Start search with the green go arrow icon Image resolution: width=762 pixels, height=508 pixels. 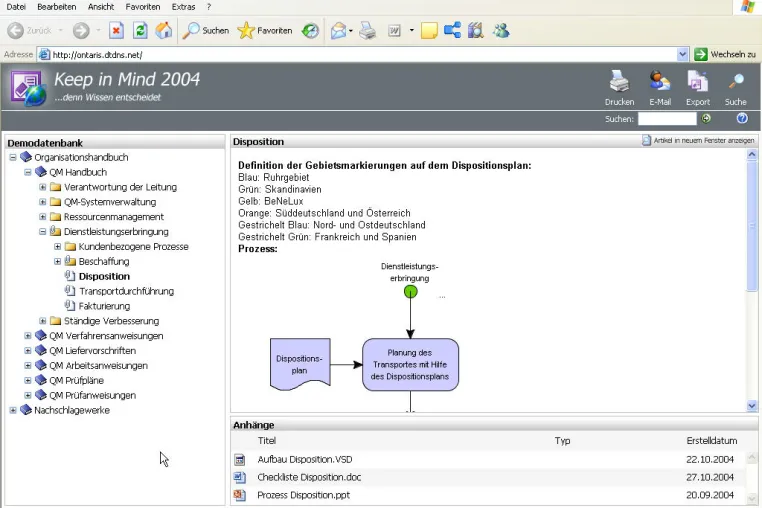(x=706, y=118)
